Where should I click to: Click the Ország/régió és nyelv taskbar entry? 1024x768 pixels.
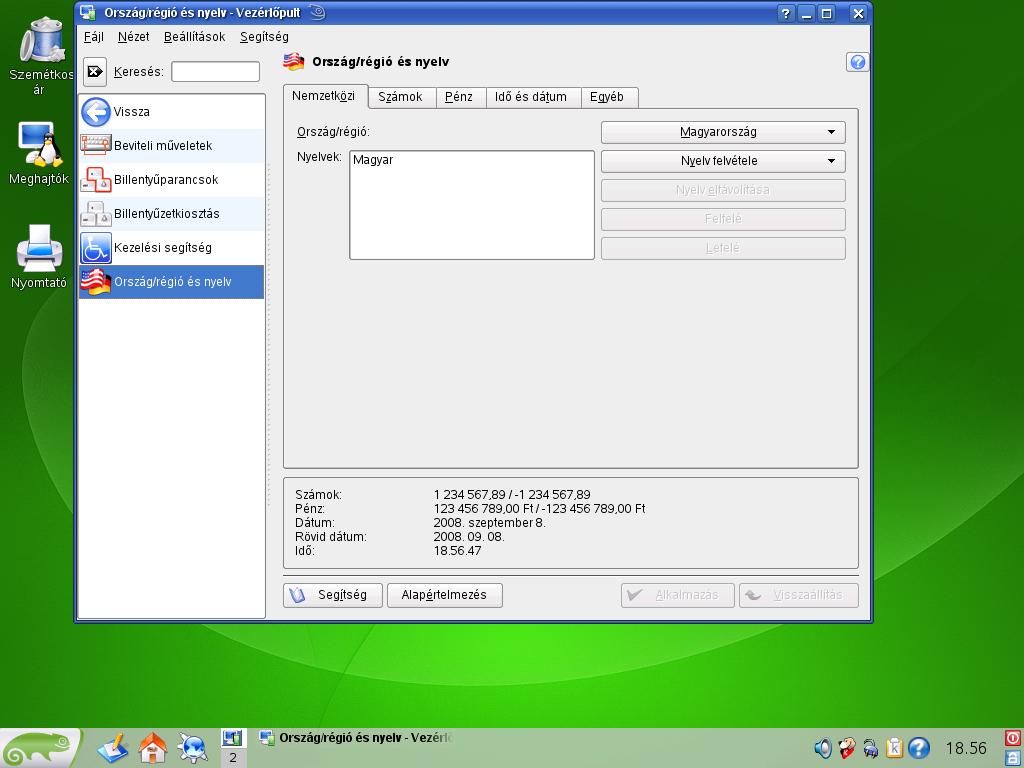pos(356,738)
